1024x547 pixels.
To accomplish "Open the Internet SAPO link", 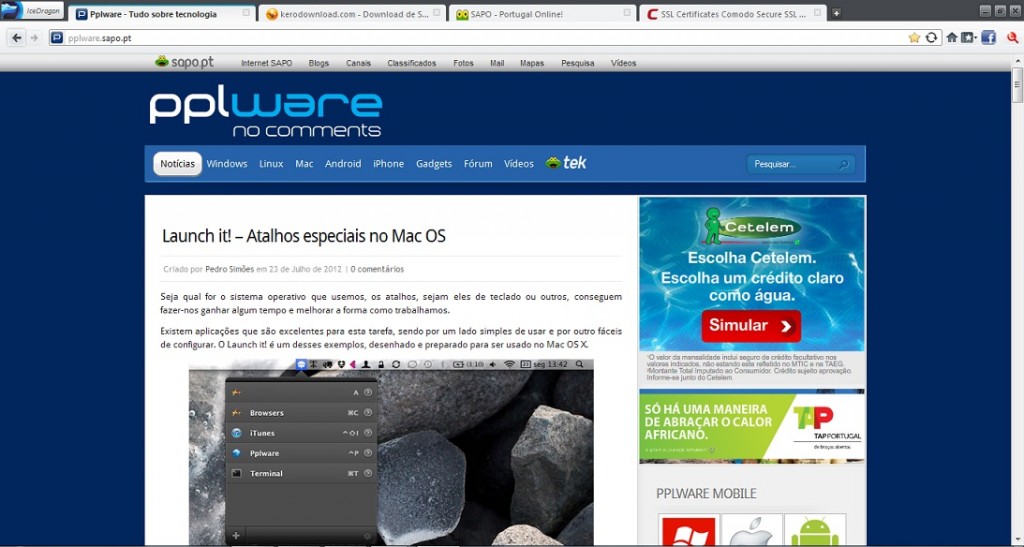I will click(x=266, y=63).
